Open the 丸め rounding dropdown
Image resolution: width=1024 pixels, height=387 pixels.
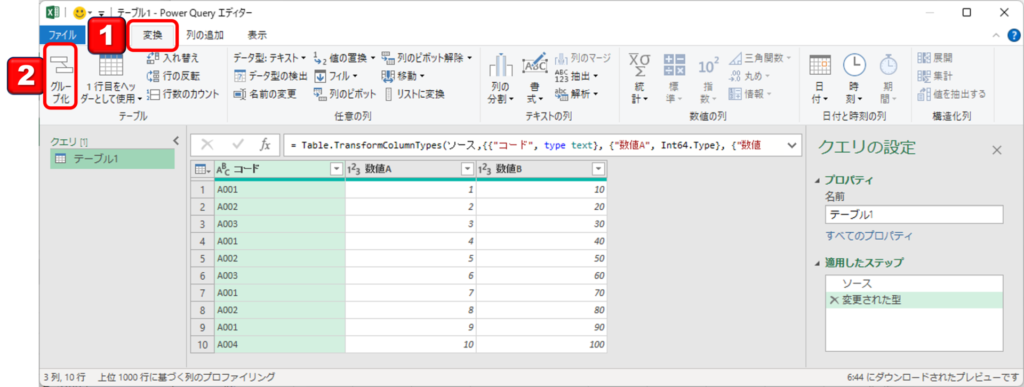[749, 76]
